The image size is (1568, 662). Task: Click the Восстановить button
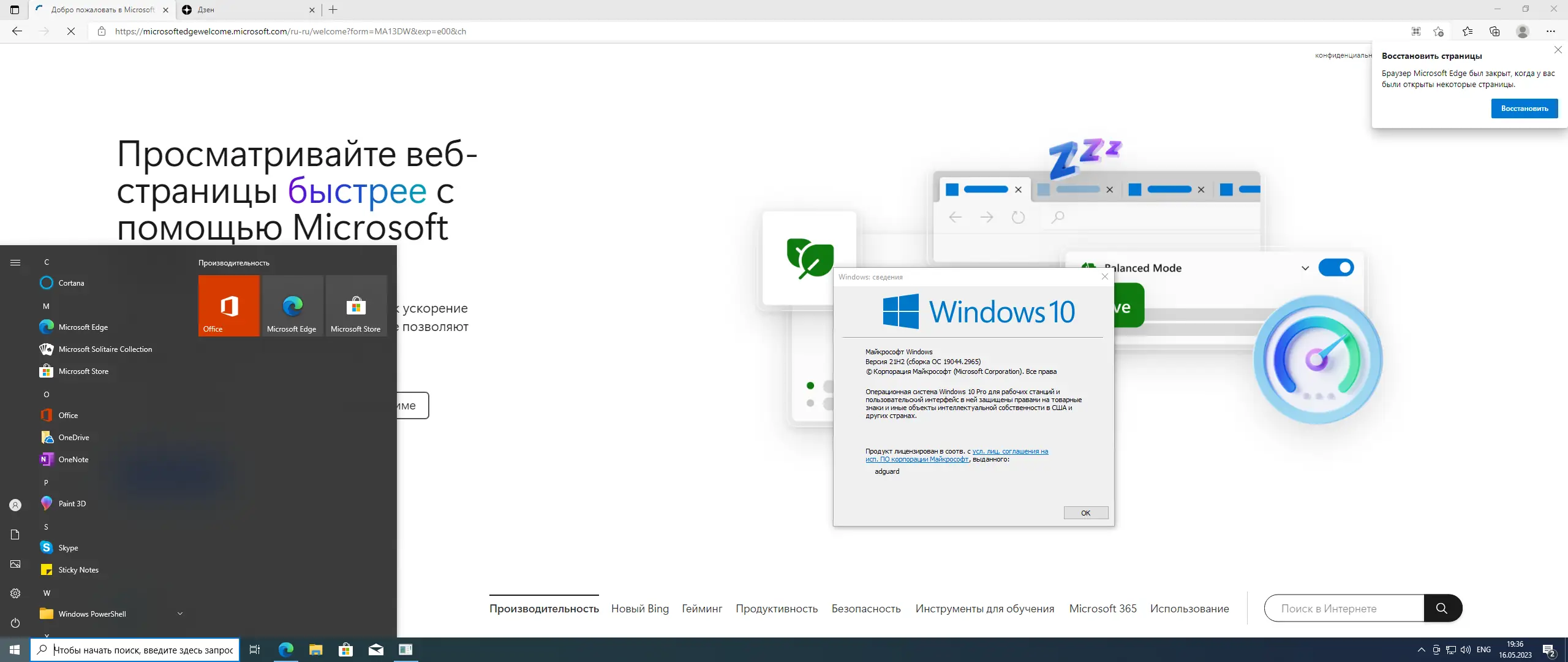point(1524,108)
